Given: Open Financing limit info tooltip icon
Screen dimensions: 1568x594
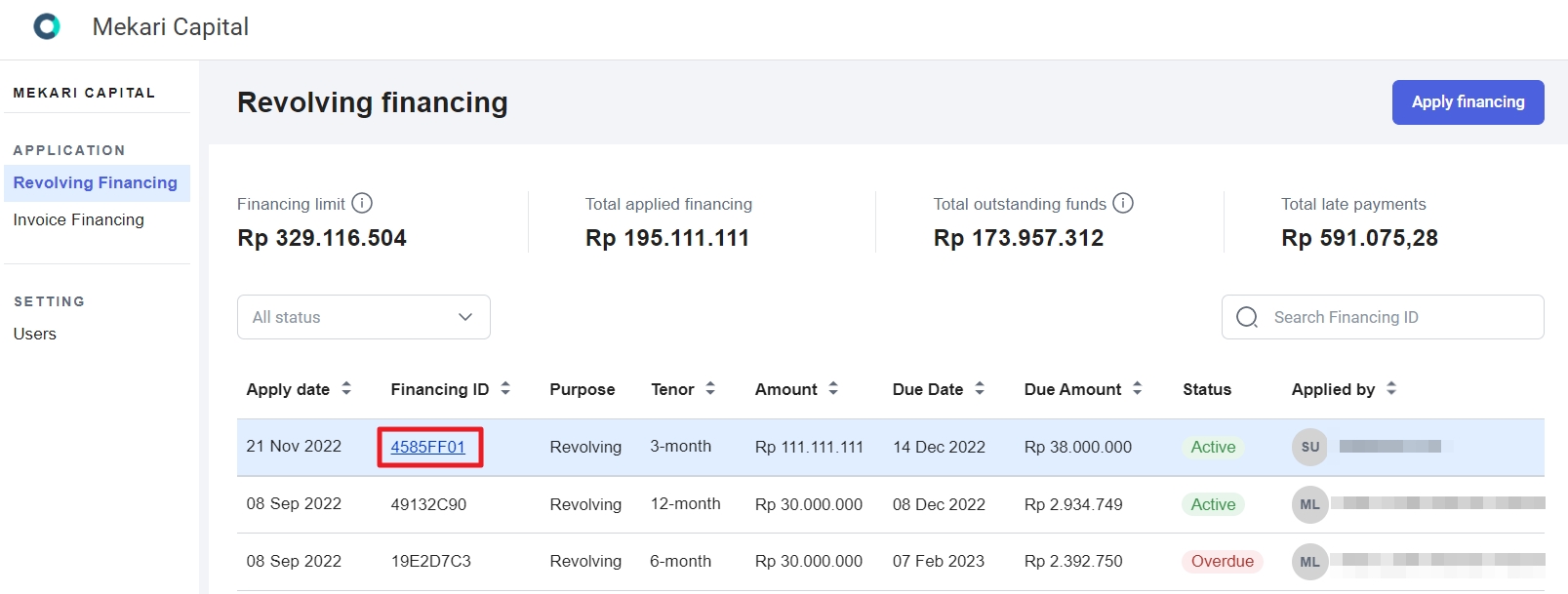Looking at the screenshot, I should point(362,203).
